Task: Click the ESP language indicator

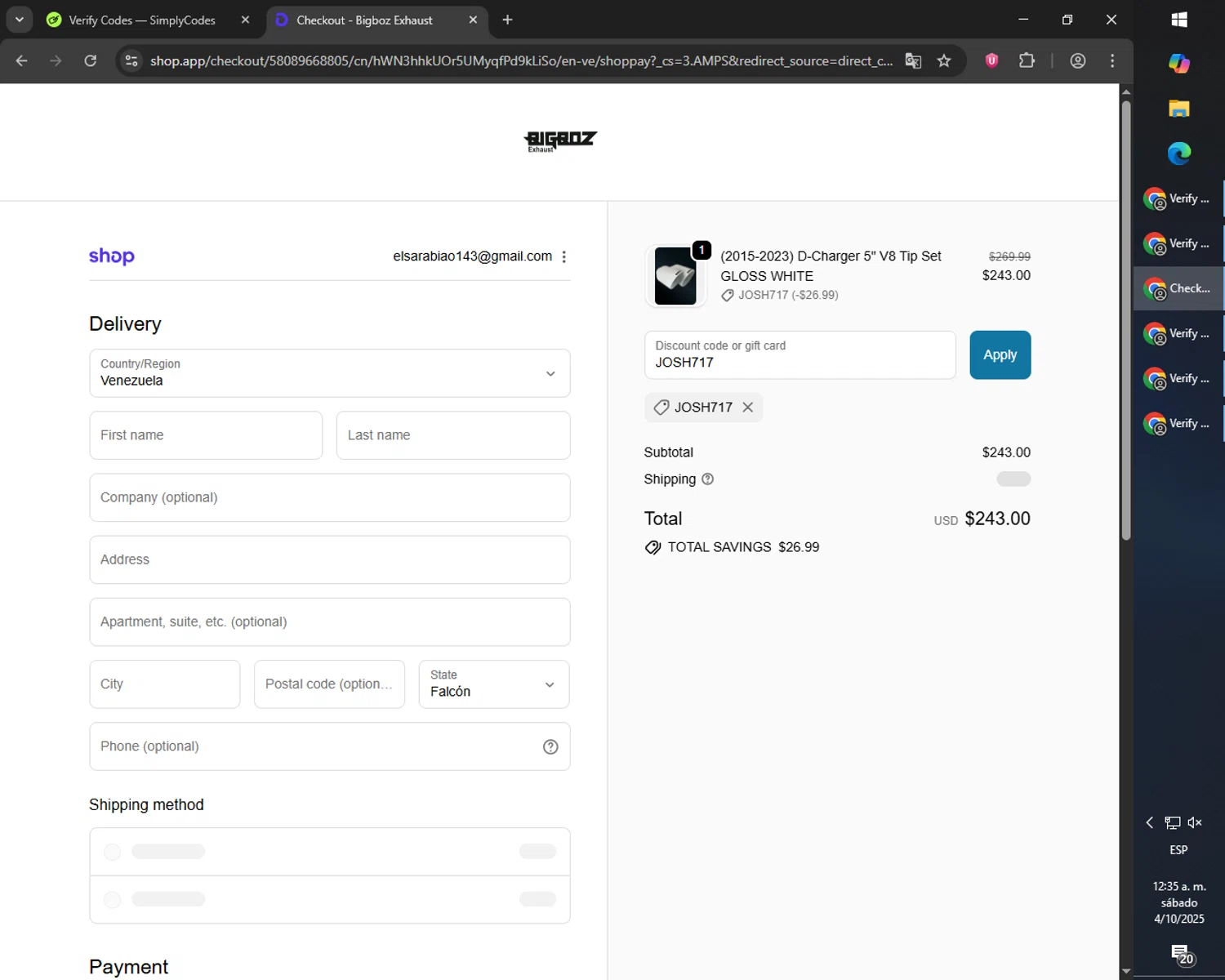Action: pos(1178,850)
